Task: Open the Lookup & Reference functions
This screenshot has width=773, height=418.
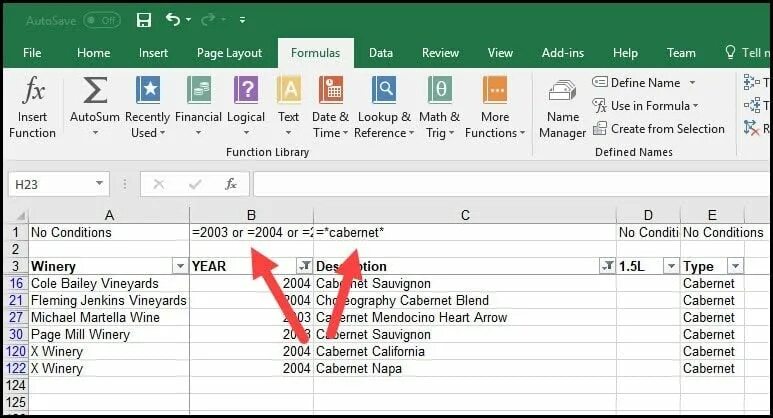Action: pos(384,107)
